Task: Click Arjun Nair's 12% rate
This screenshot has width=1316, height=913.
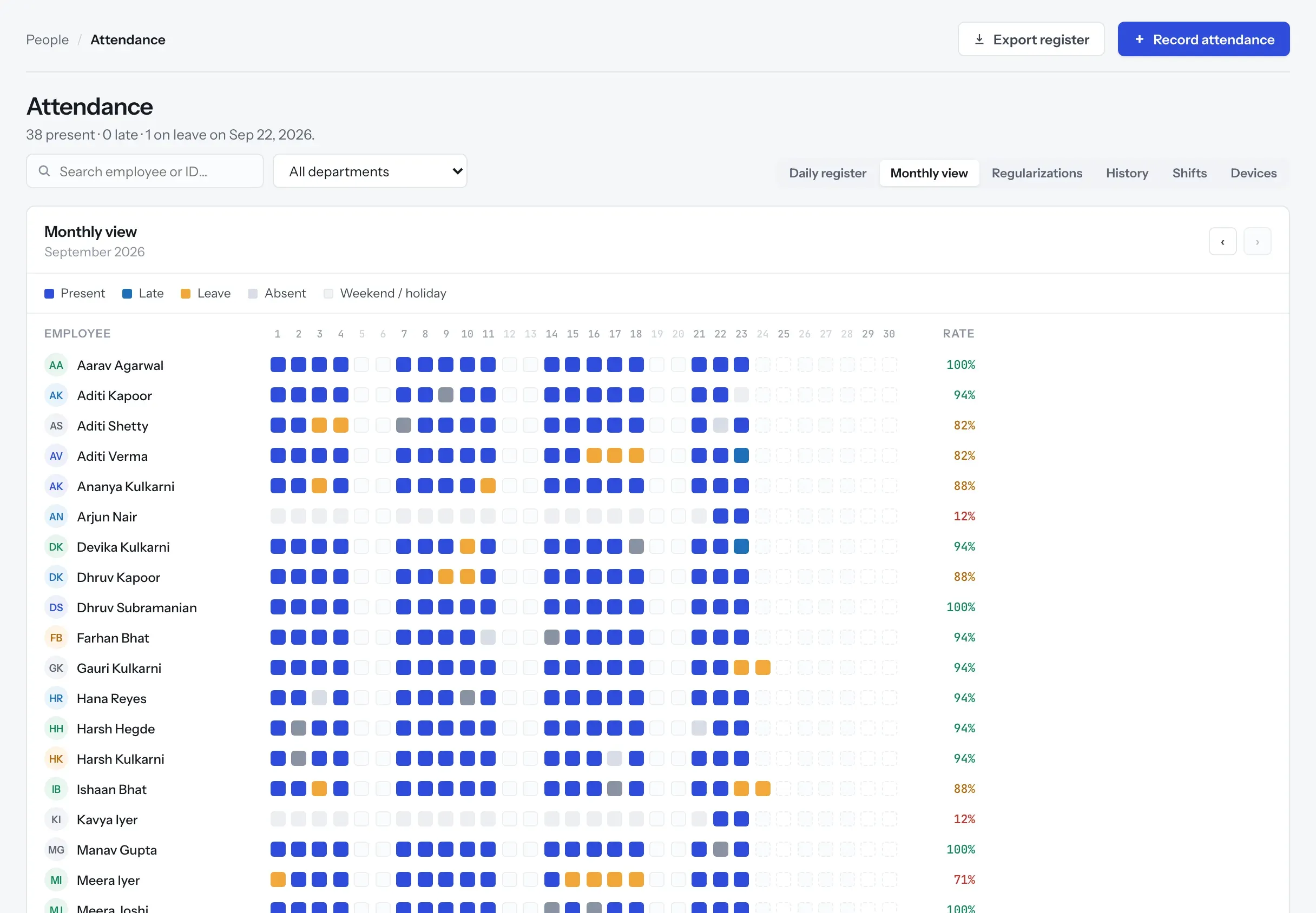Action: pyautogui.click(x=964, y=517)
